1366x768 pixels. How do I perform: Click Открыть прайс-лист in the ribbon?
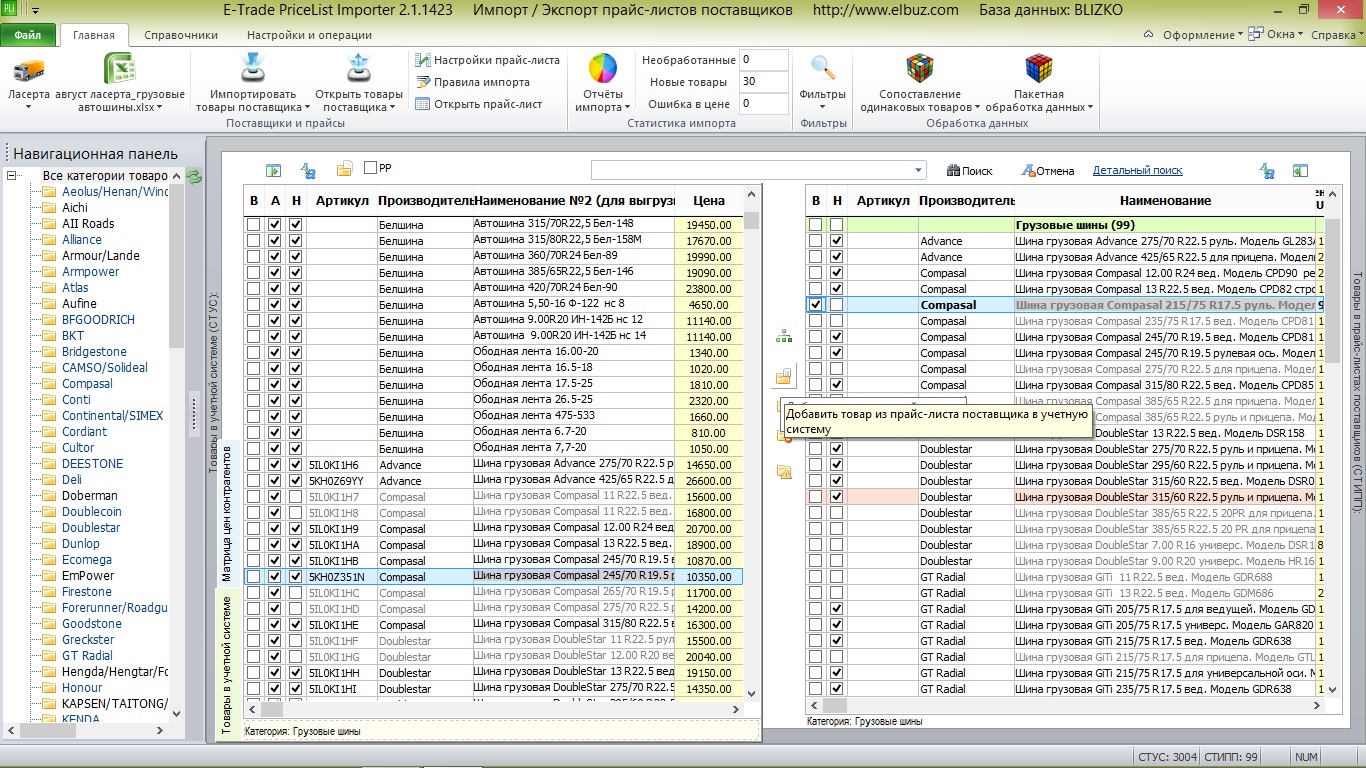478,104
